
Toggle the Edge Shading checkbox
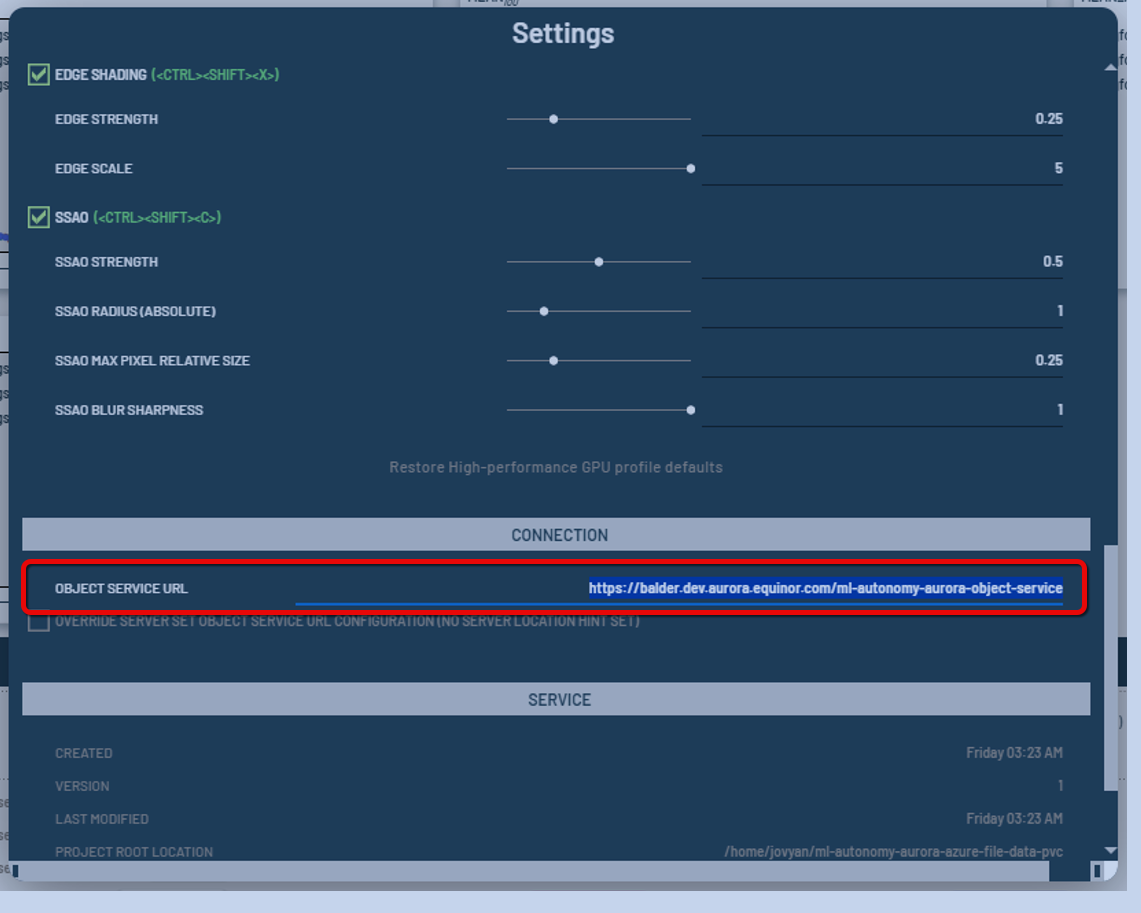coord(39,75)
